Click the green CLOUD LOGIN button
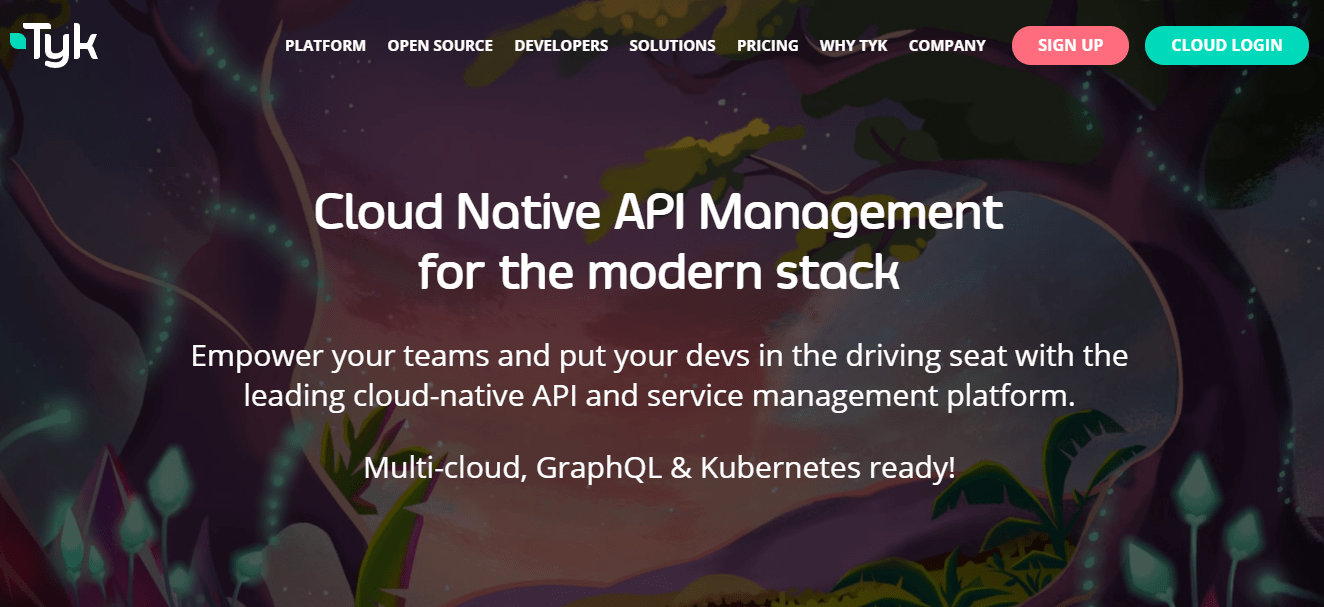 click(1226, 45)
